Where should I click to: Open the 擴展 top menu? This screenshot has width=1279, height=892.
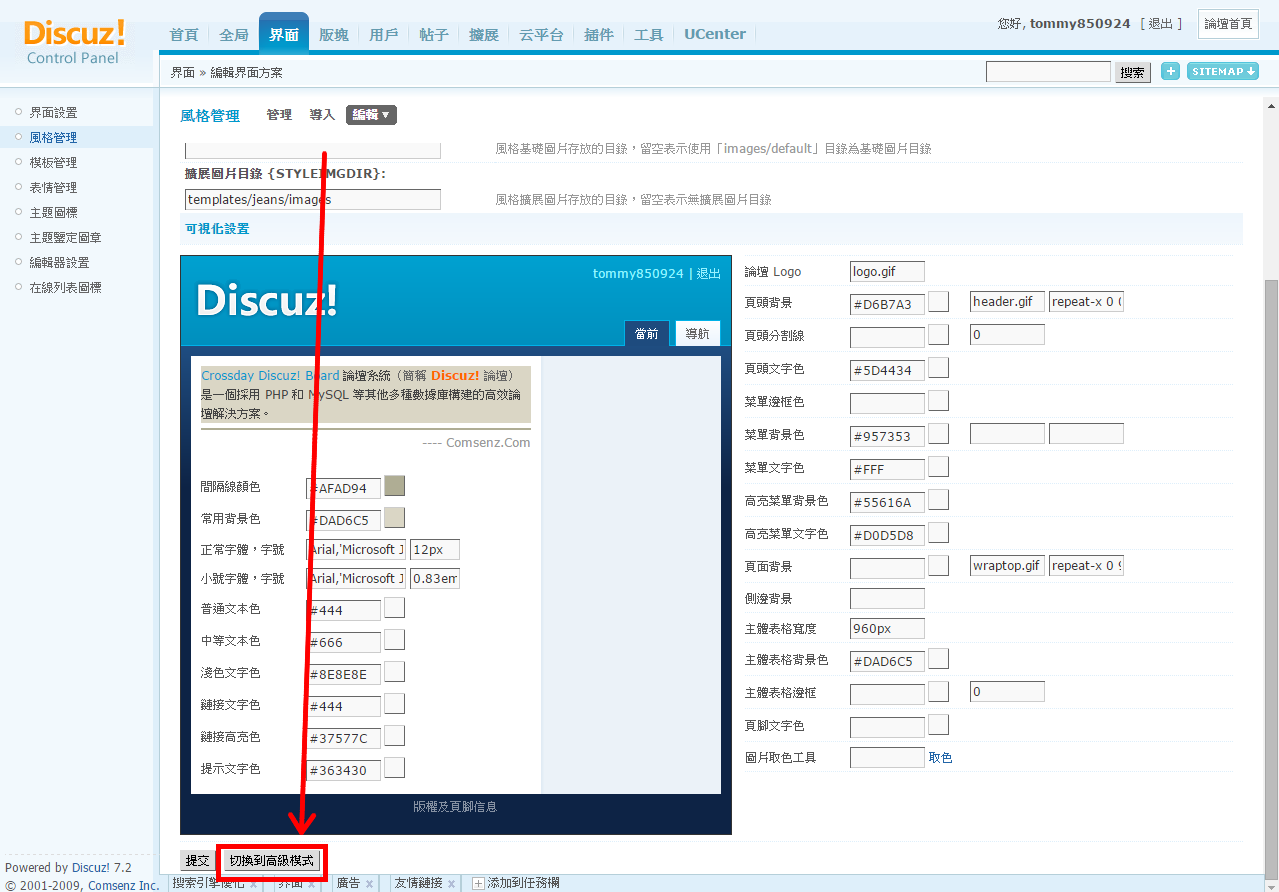[x=484, y=35]
